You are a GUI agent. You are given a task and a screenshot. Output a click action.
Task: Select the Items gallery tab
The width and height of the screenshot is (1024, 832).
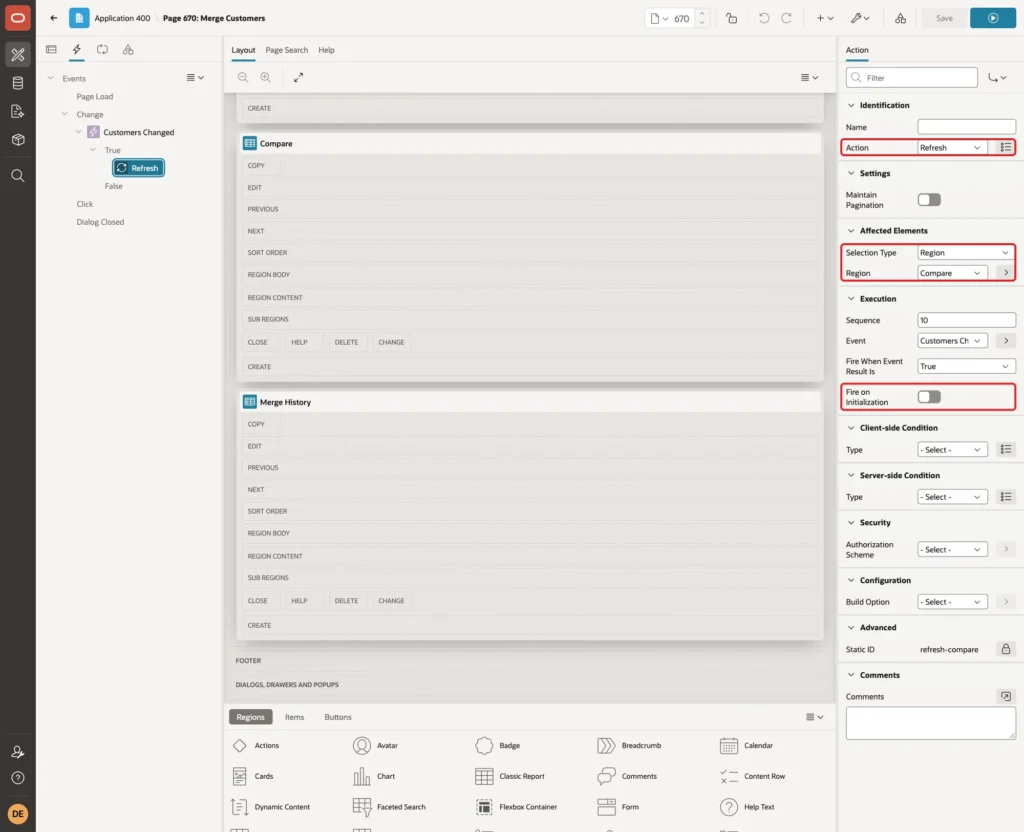tap(295, 717)
